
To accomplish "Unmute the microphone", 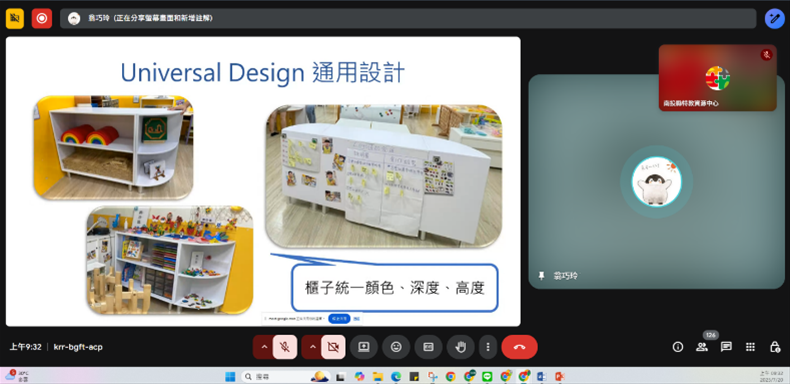I will point(285,347).
